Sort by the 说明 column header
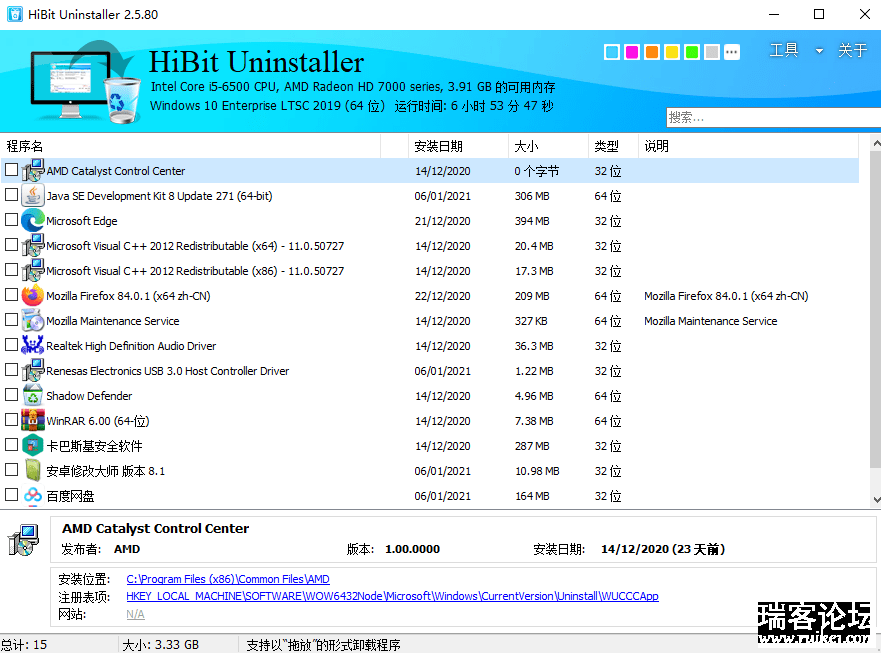Image resolution: width=881 pixels, height=653 pixels. tap(748, 146)
